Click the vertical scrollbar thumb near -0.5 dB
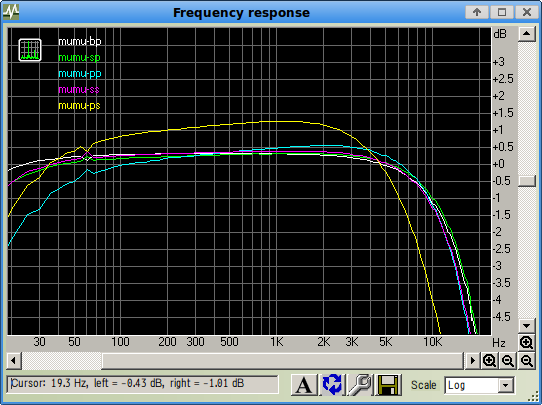Viewport: 542px width, 405px height. click(x=526, y=181)
